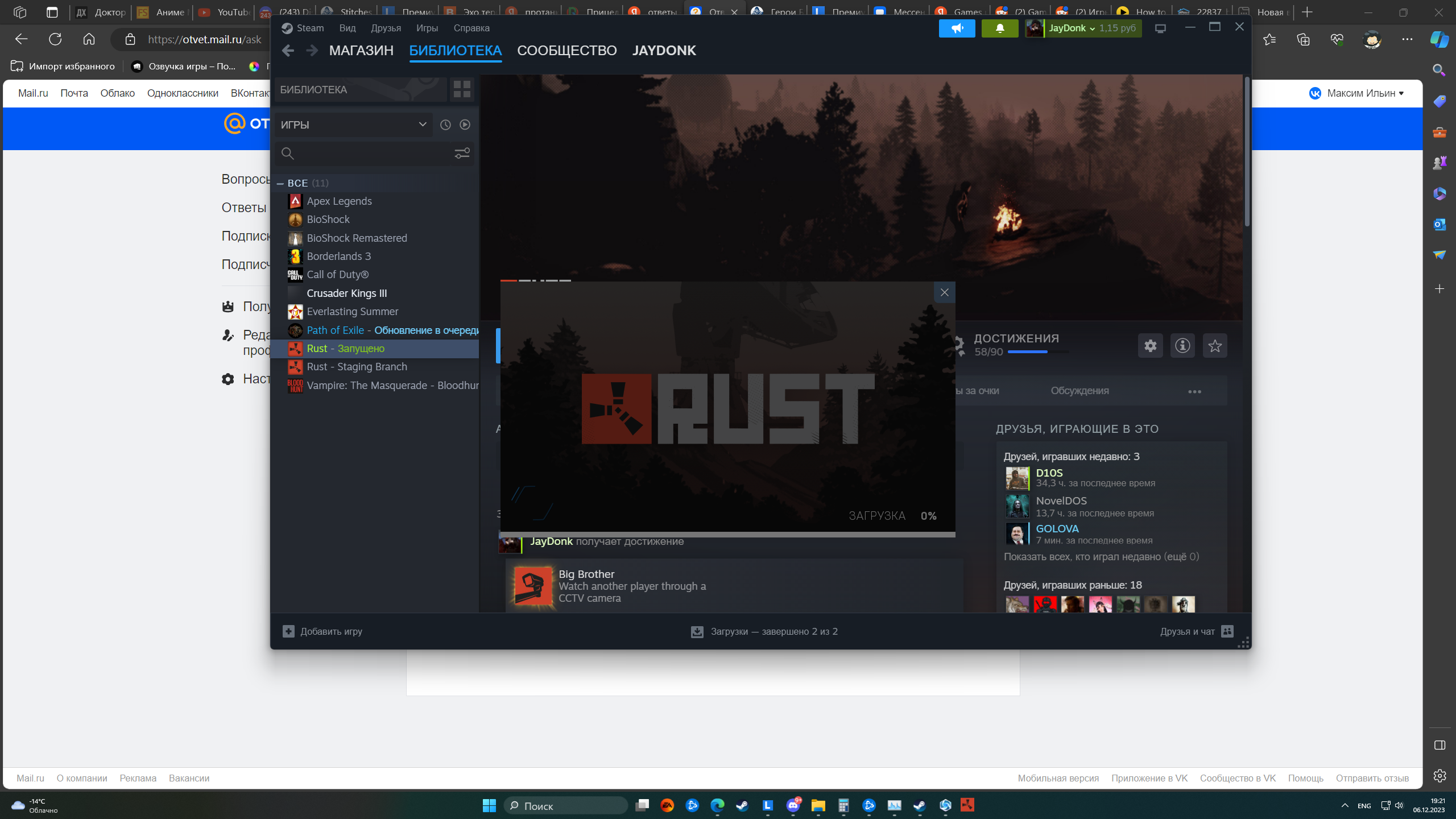Image resolution: width=1456 pixels, height=819 pixels.
Task: Click Показать всех, кто играл недавно
Action: tap(1101, 557)
